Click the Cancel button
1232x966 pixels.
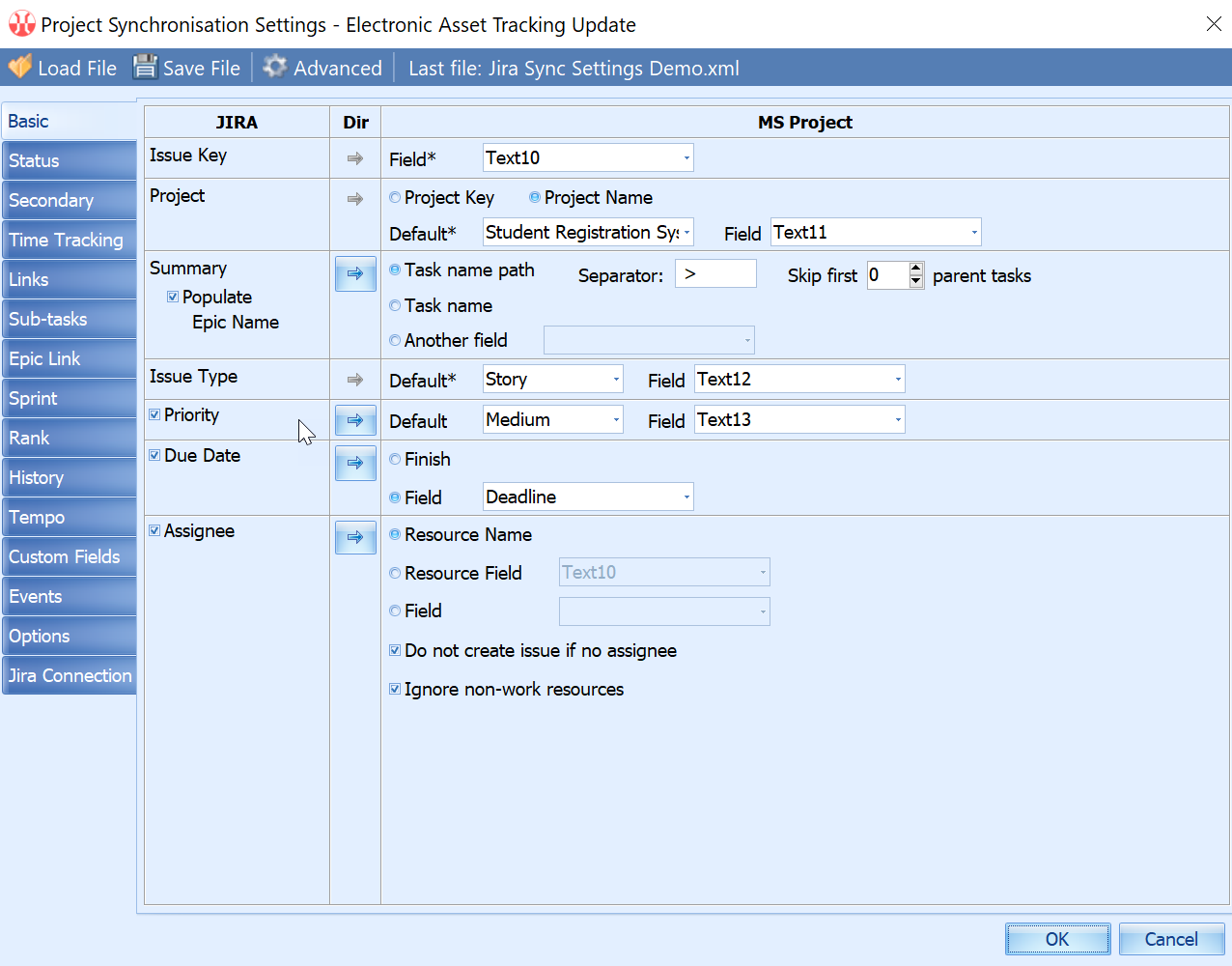point(1171,939)
